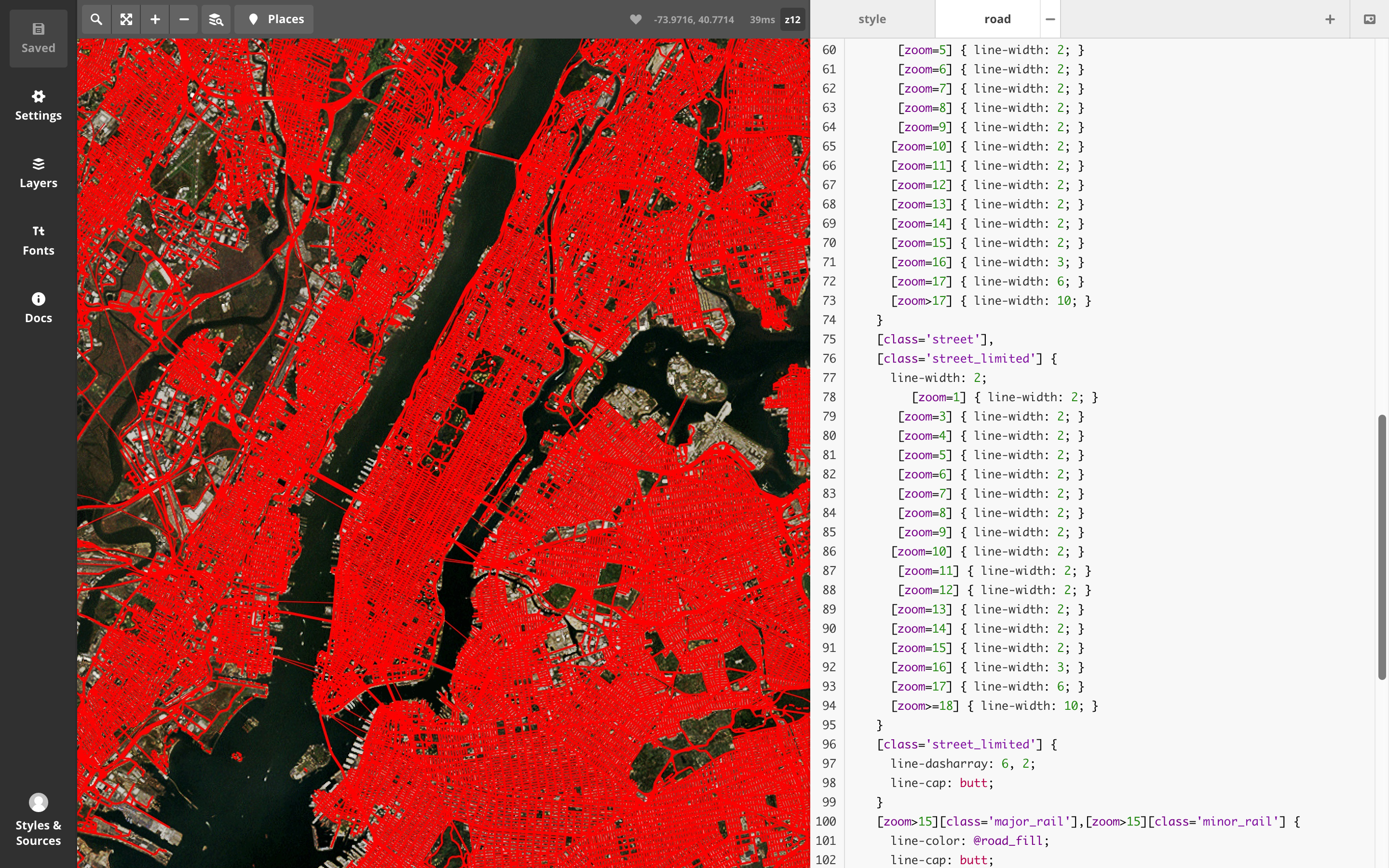Image resolution: width=1389 pixels, height=868 pixels.
Task: Click the panel toggle icon top right
Action: click(x=1369, y=19)
